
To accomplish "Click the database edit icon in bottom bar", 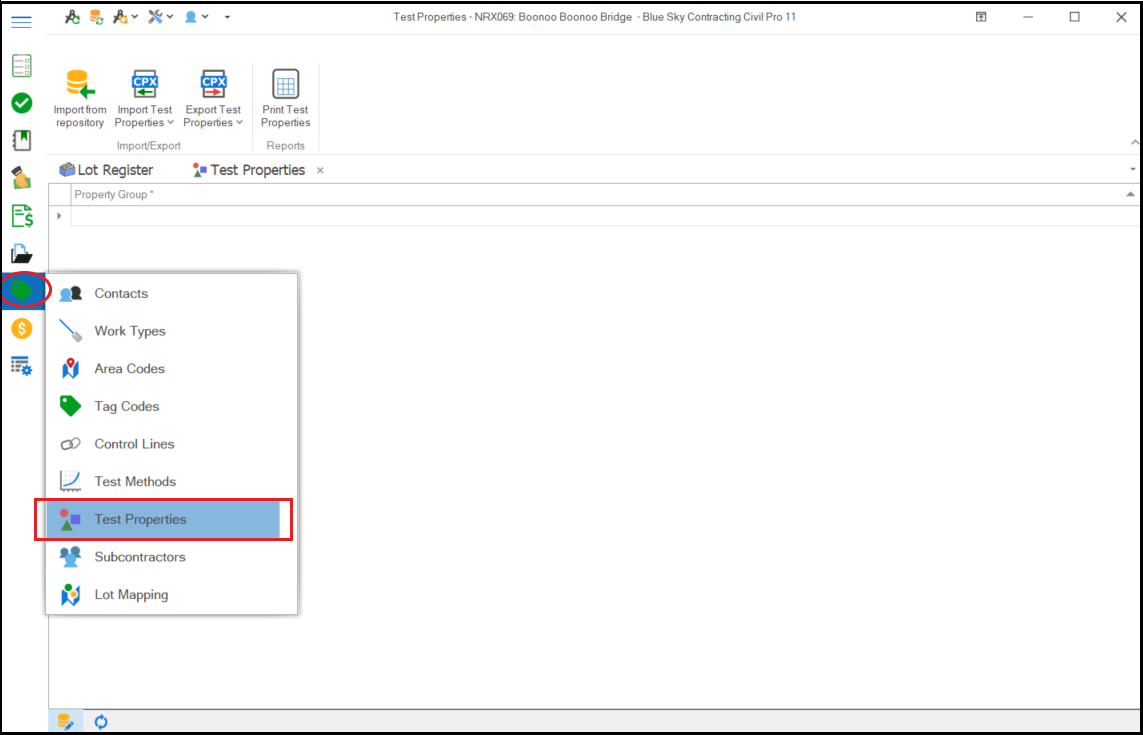I will 66,722.
